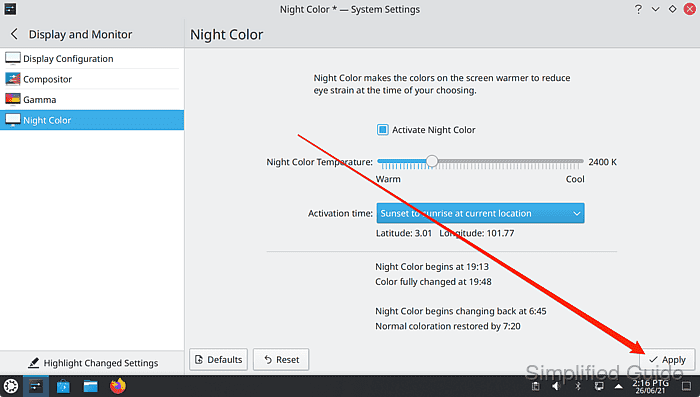Image resolution: width=700 pixels, height=397 pixels.
Task: Click the Defaults button
Action: tap(218, 359)
